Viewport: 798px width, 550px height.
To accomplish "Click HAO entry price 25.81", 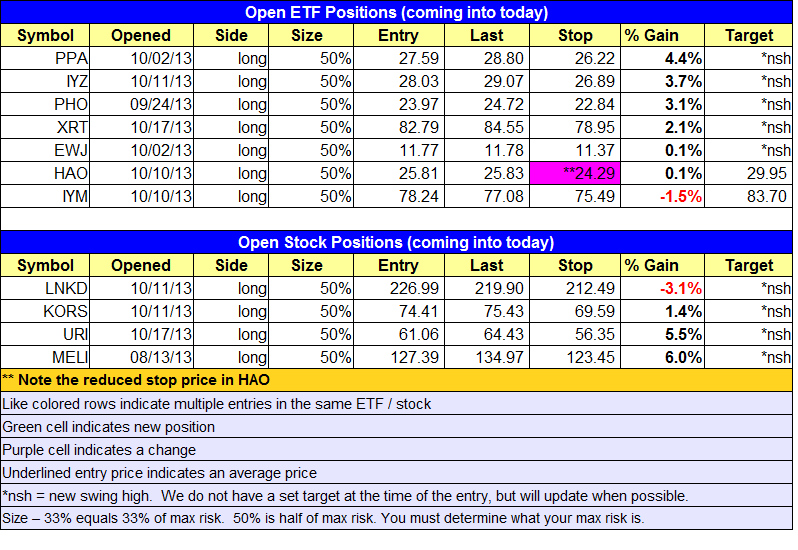I will [x=399, y=173].
